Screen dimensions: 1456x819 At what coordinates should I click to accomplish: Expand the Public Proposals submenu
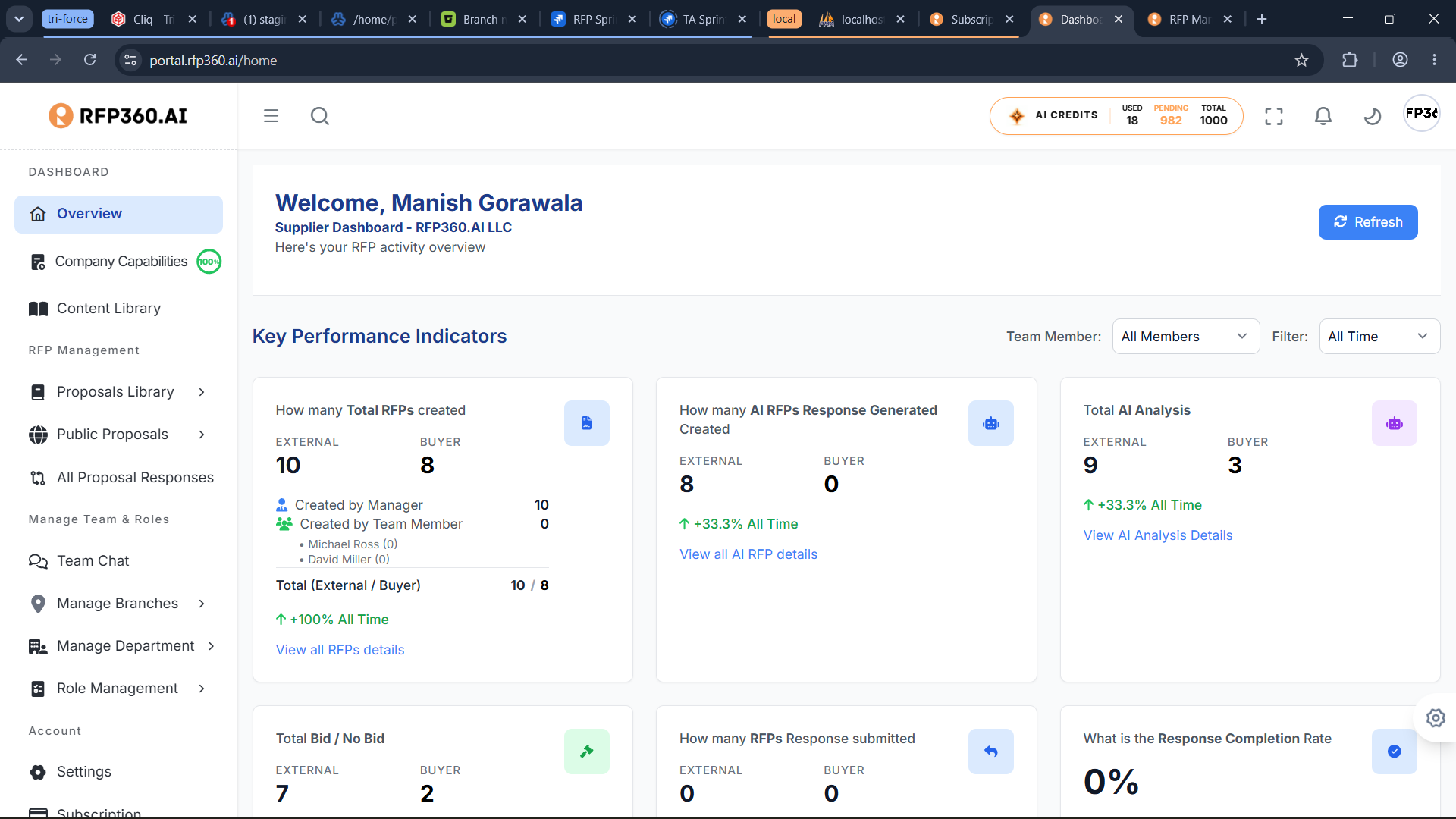click(202, 435)
